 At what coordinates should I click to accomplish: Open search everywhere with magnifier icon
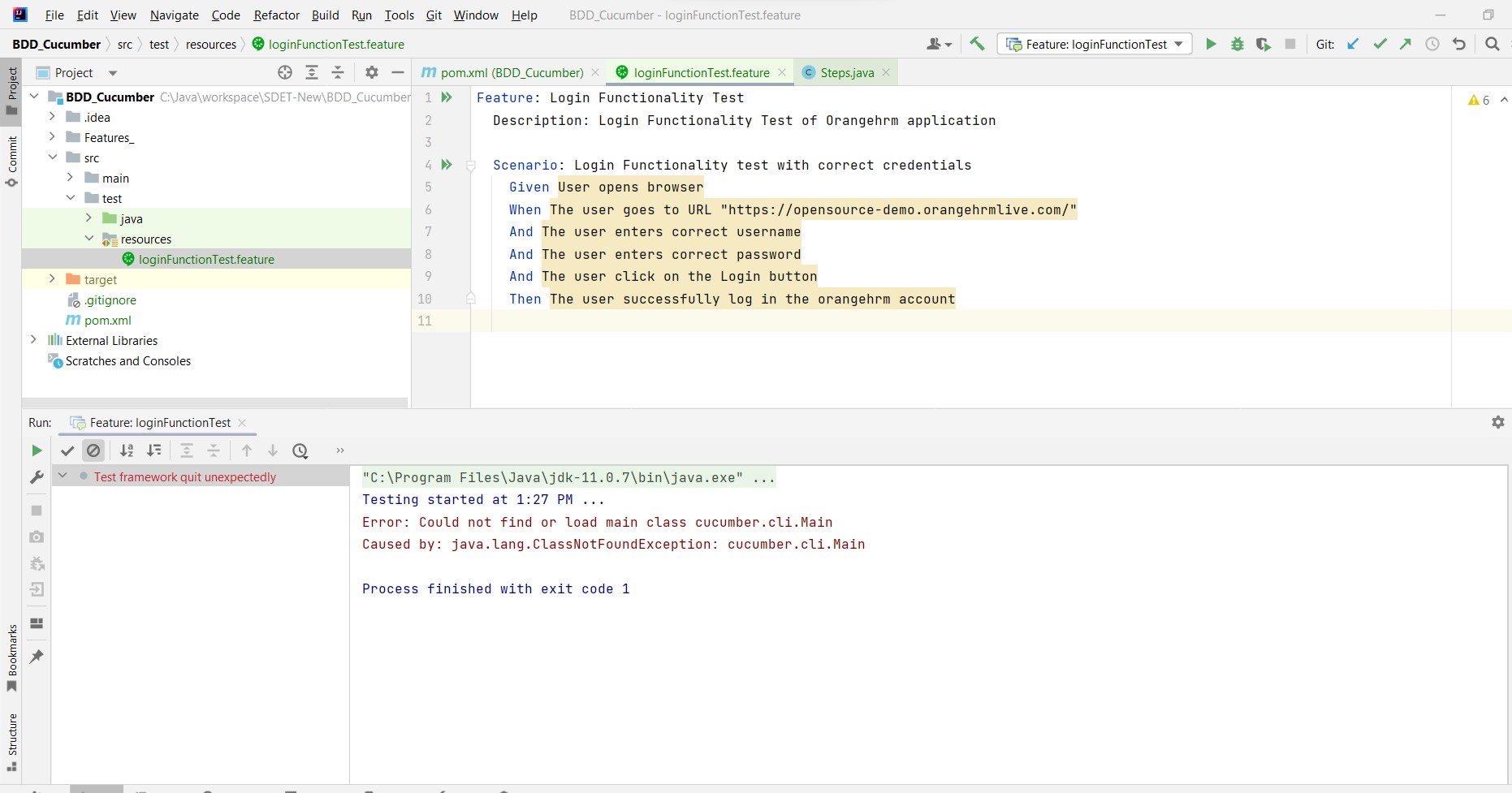[x=1492, y=44]
